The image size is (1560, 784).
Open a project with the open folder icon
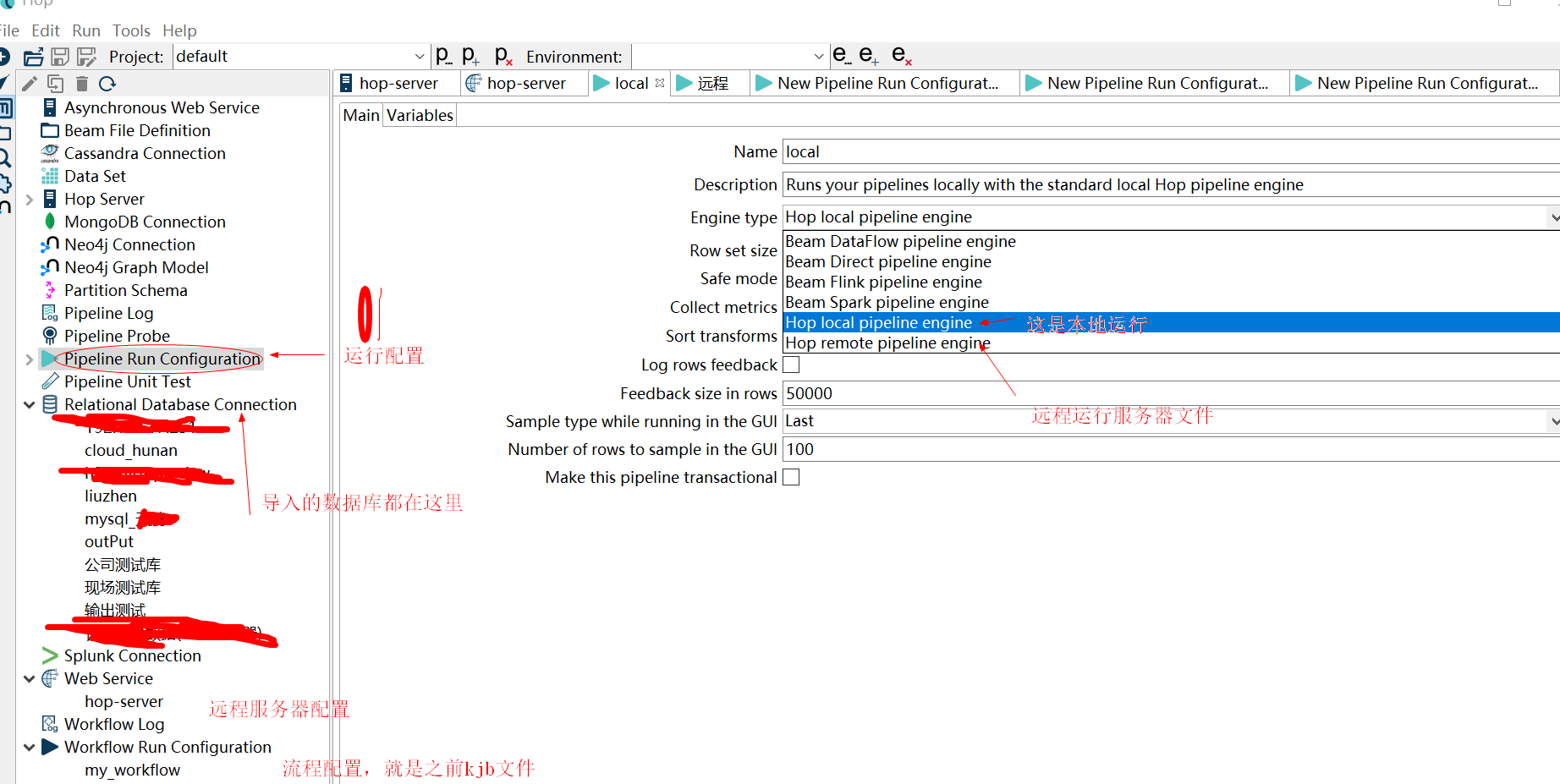pos(33,56)
